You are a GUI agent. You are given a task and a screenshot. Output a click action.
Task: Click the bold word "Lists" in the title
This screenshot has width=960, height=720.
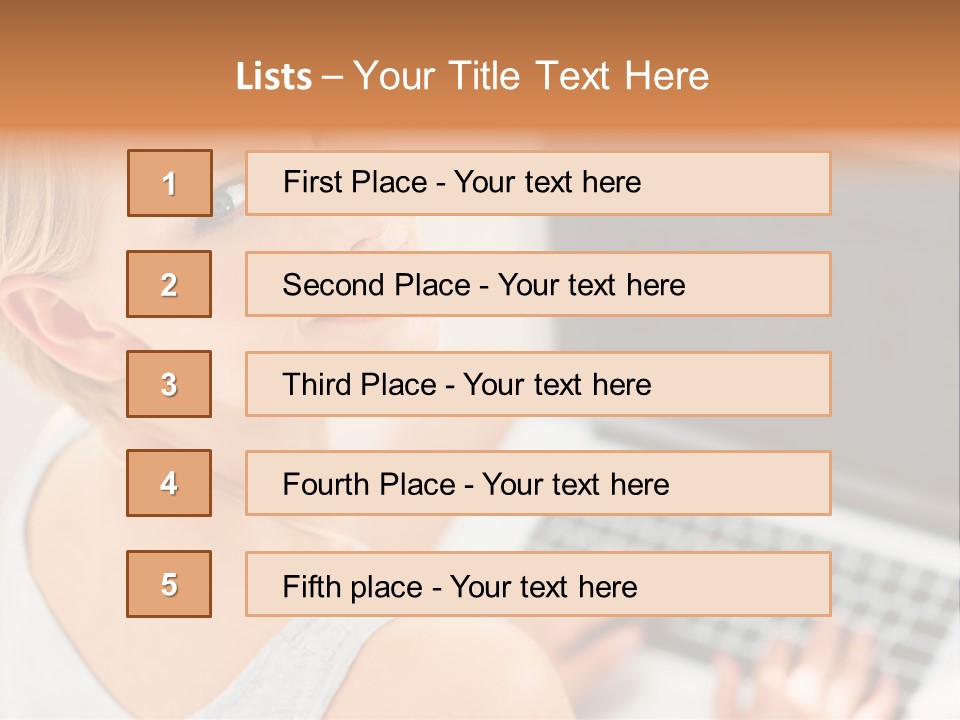(273, 76)
